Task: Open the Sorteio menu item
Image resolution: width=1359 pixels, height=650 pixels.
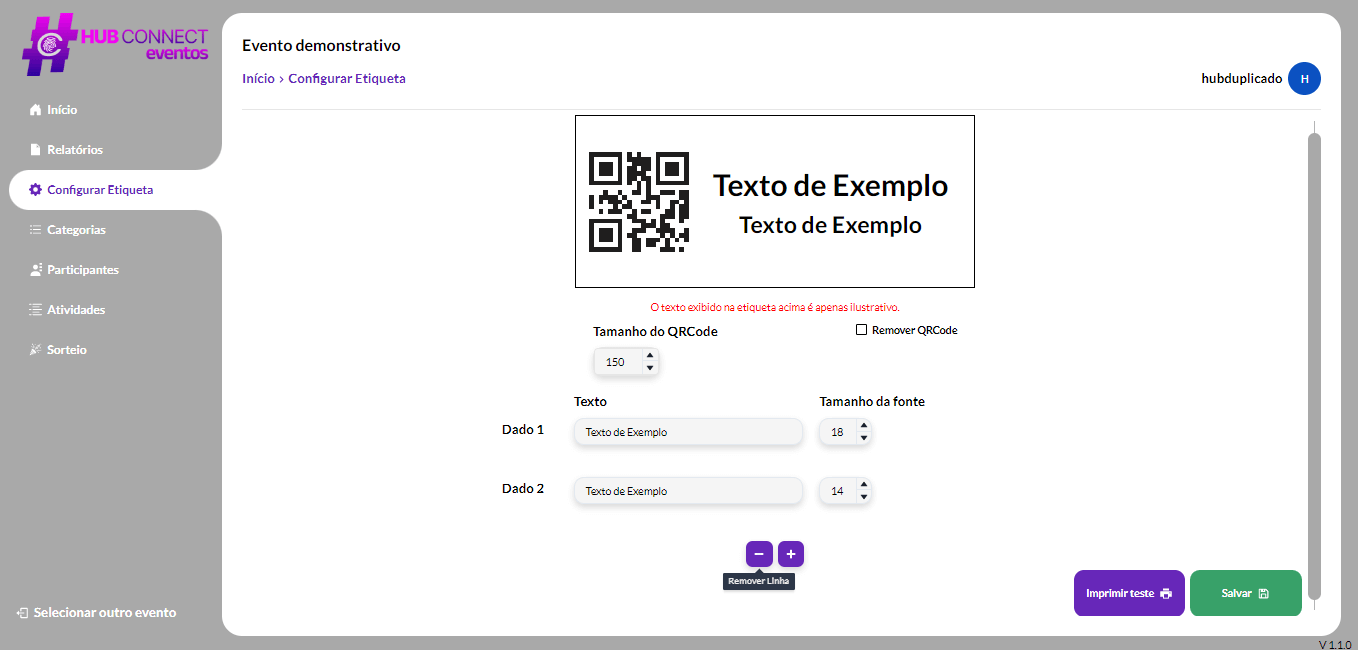Action: (67, 350)
